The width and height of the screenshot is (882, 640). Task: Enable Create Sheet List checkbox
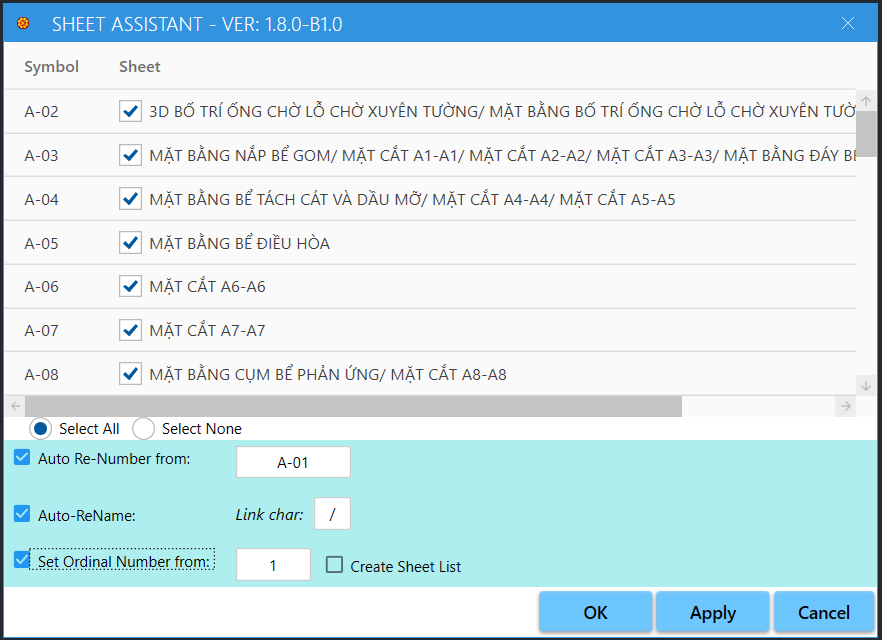pyautogui.click(x=335, y=565)
